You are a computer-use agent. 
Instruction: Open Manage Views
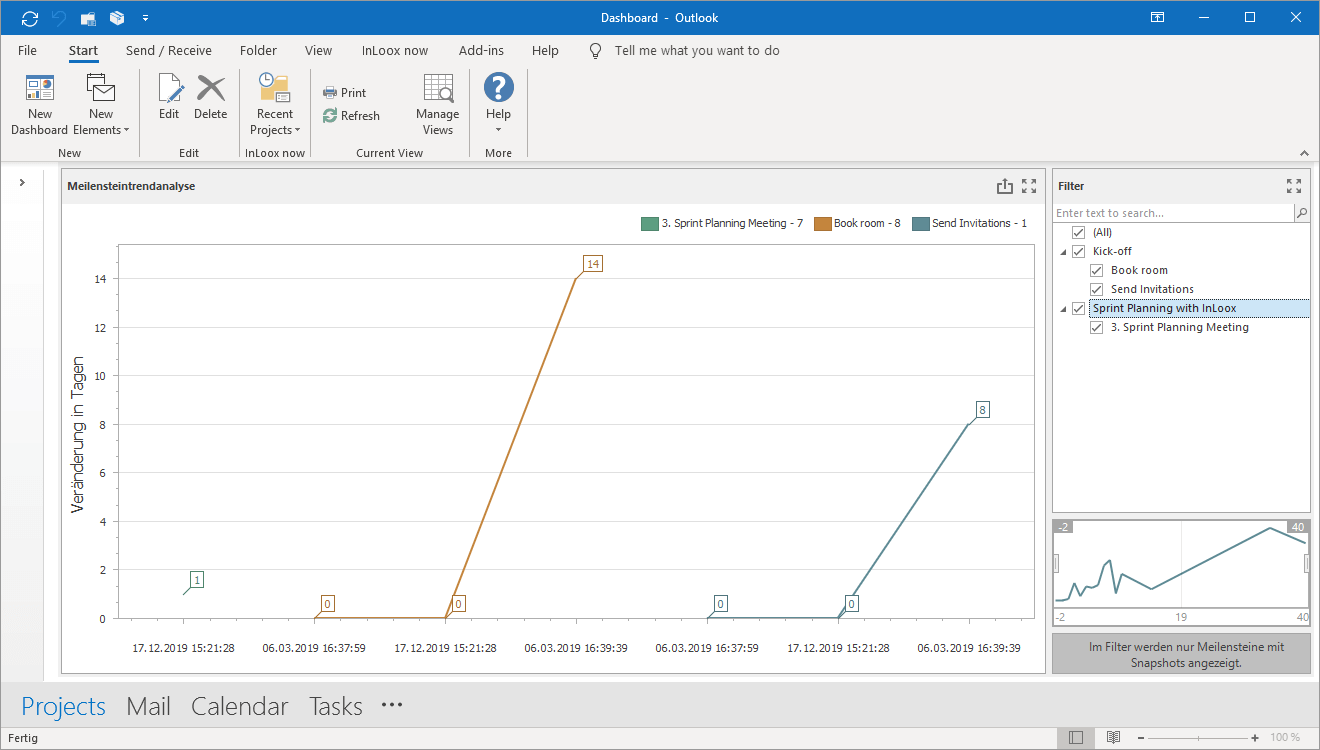click(x=437, y=105)
